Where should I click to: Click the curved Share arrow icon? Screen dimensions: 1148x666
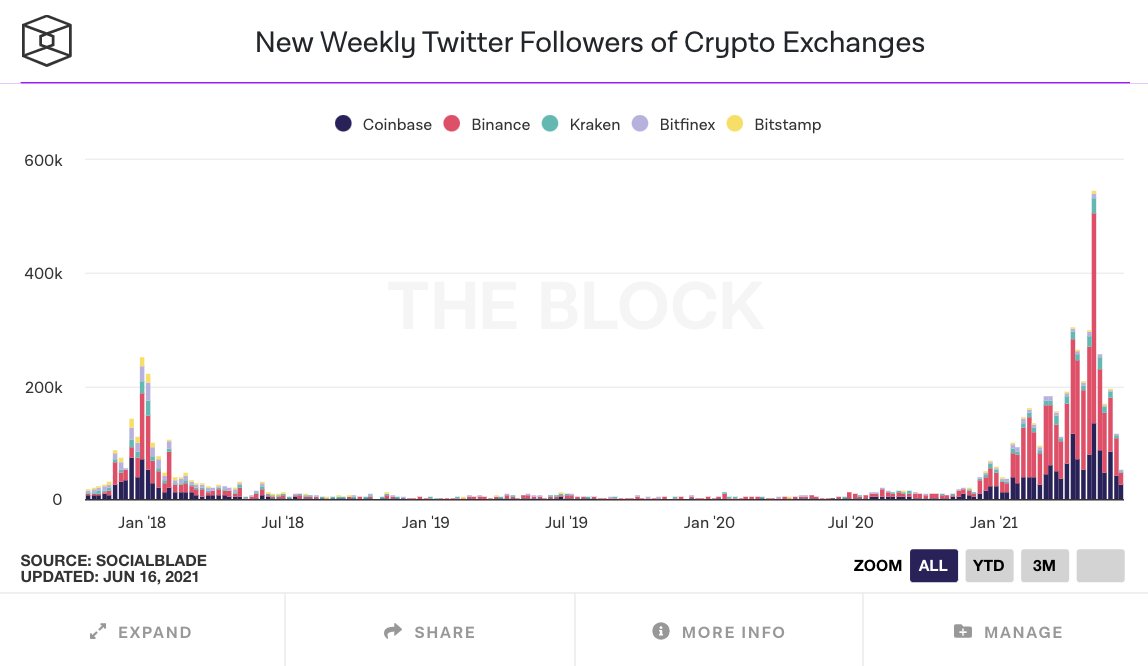(x=391, y=631)
